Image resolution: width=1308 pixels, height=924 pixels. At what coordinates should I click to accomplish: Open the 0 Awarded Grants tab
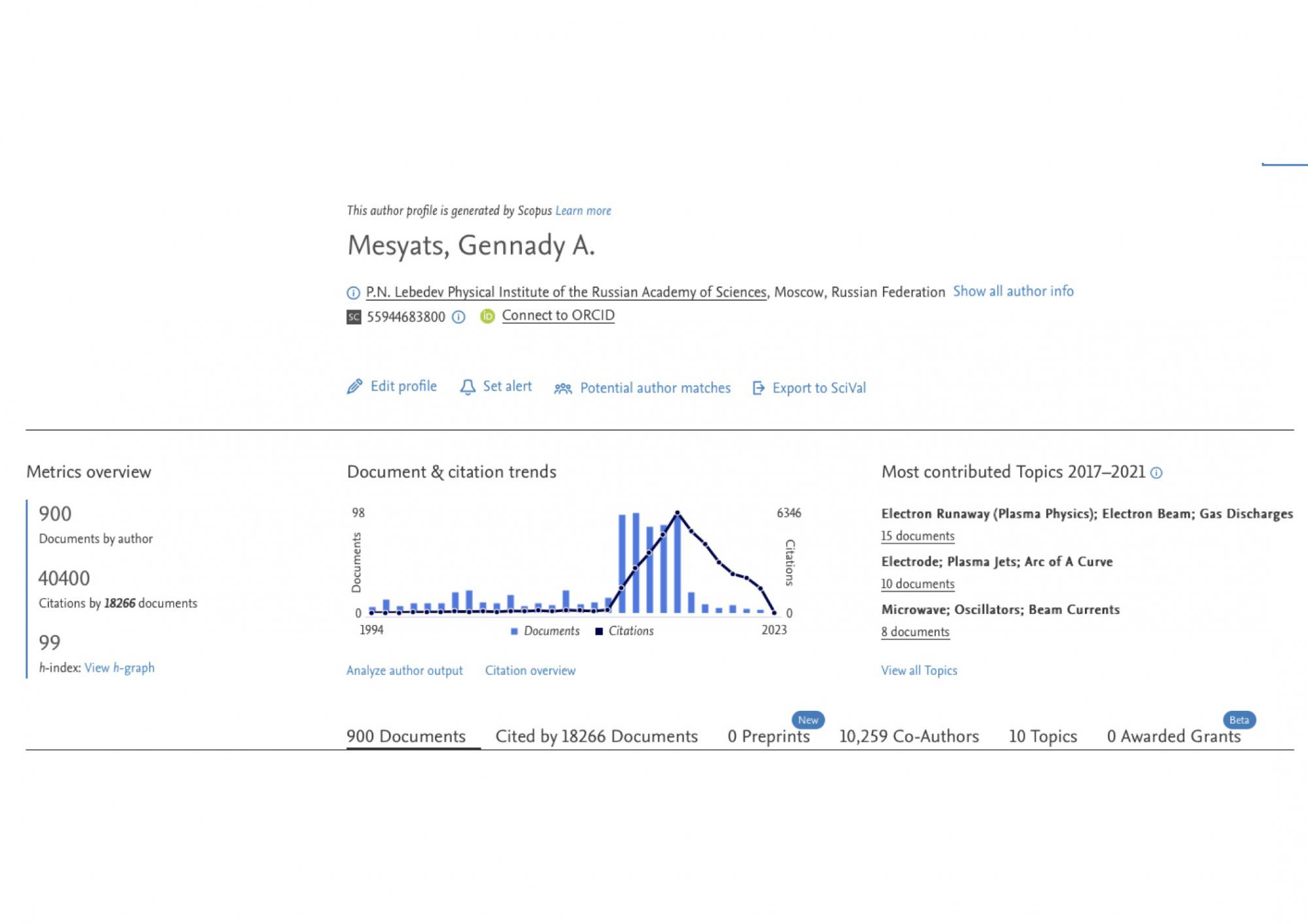click(1173, 736)
